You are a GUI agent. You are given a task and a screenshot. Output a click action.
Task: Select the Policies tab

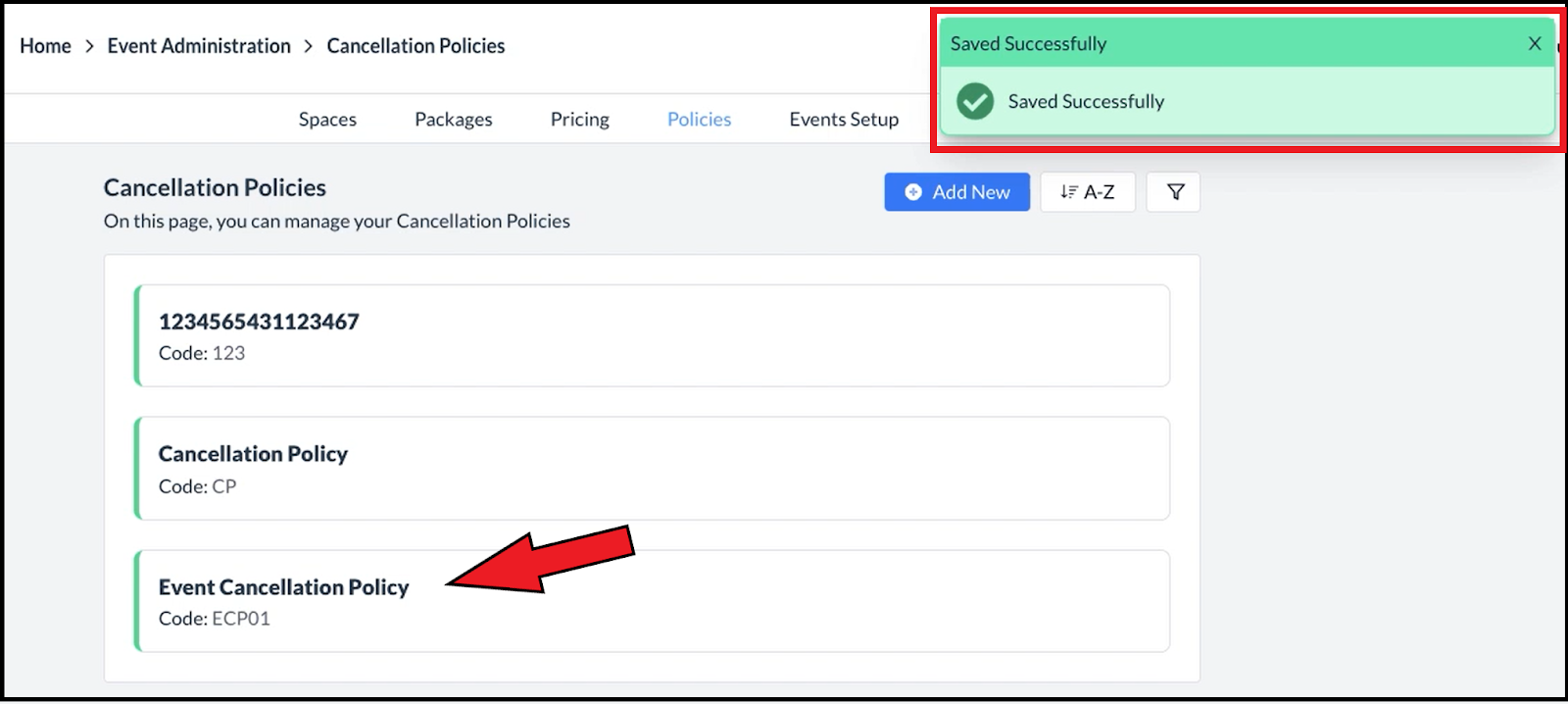(x=699, y=120)
